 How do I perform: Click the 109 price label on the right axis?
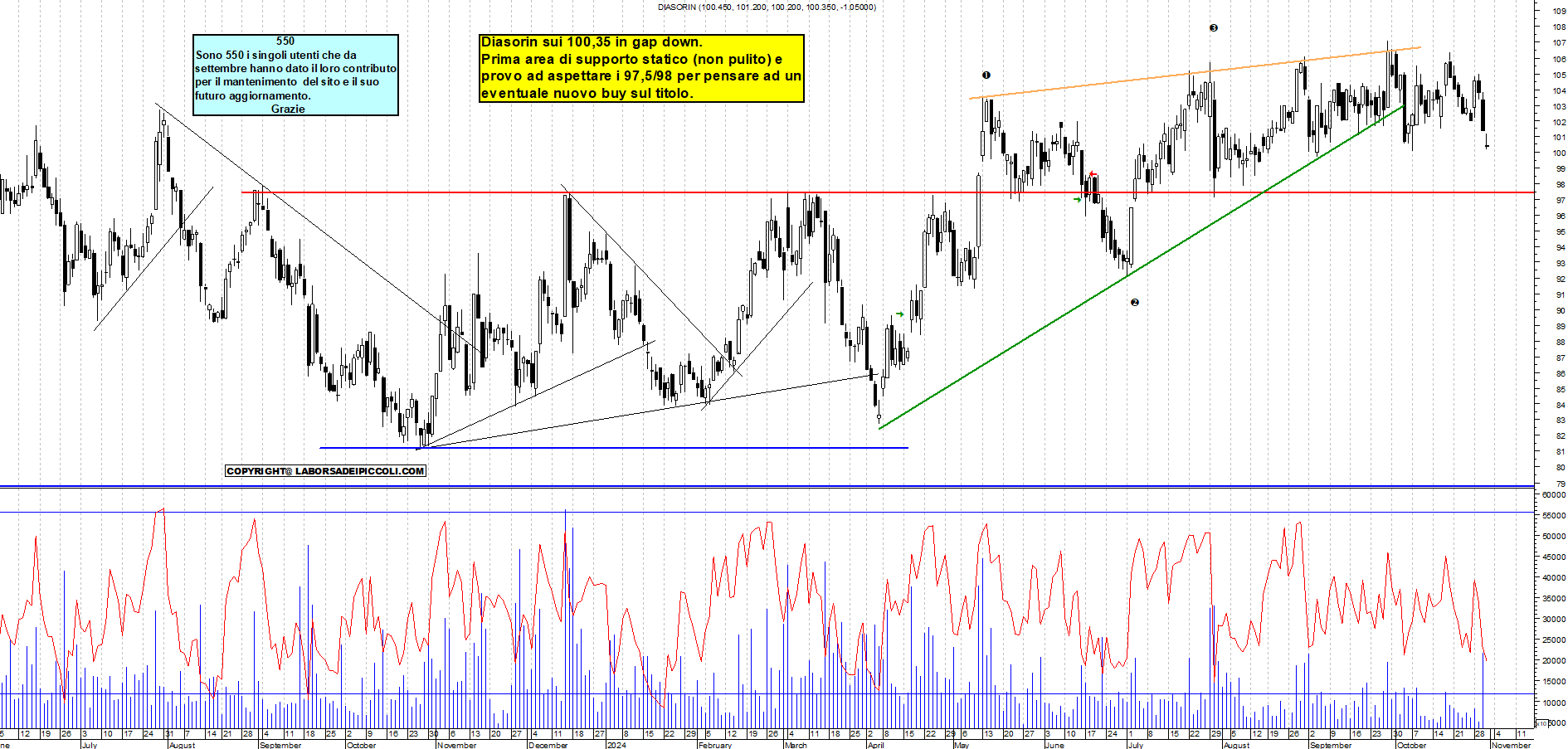pyautogui.click(x=1560, y=11)
